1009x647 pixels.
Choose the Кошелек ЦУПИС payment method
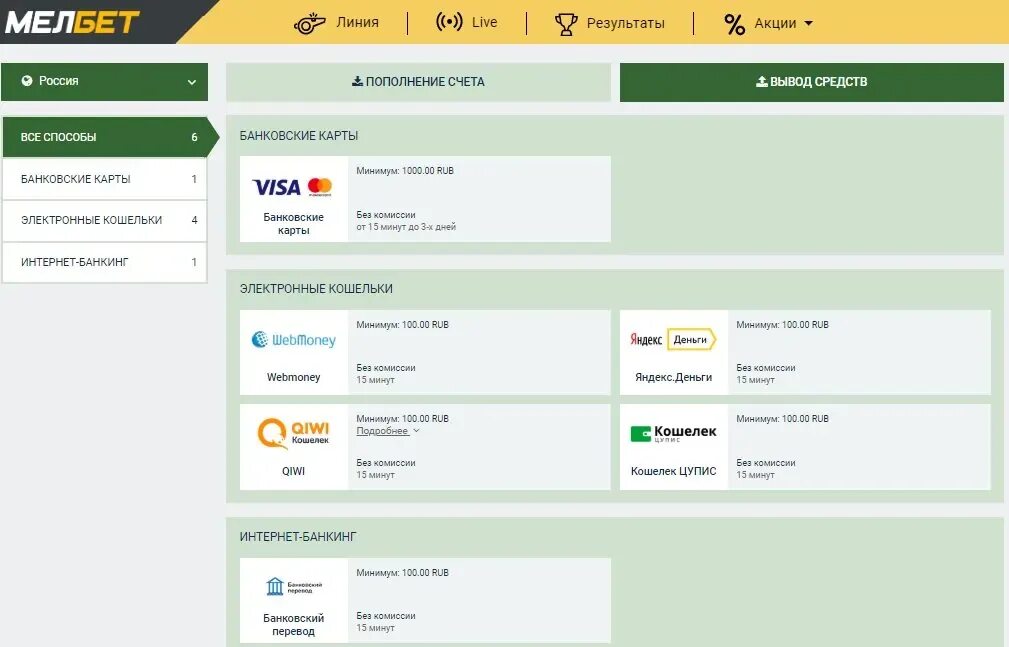coord(805,447)
